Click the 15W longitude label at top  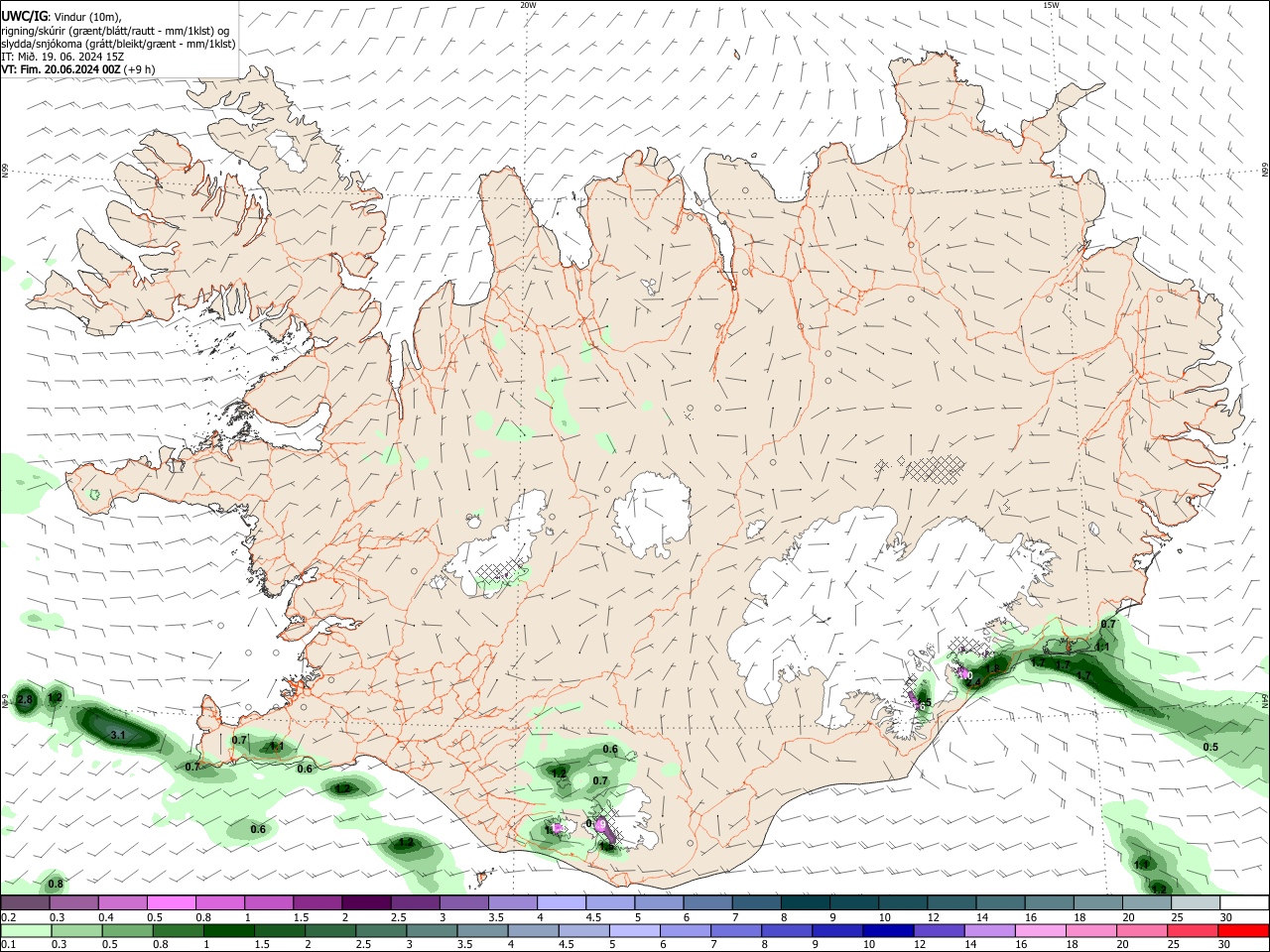1051,5
